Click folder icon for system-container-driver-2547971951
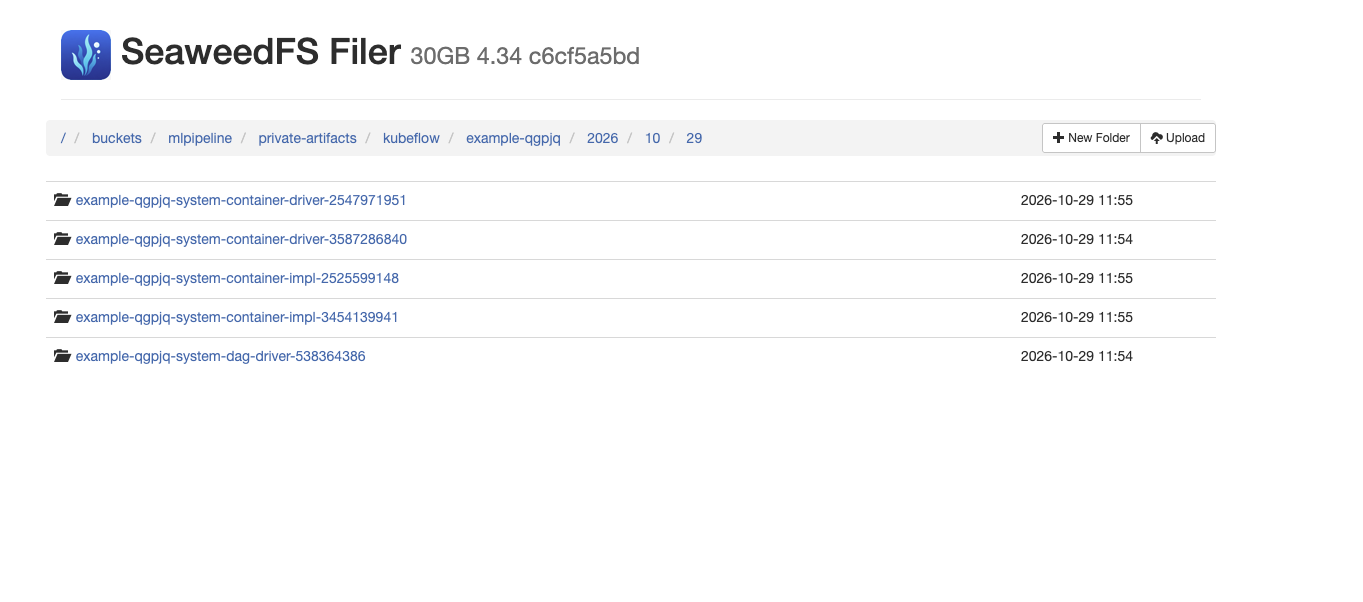Image resolution: width=1363 pixels, height=602 pixels. pyautogui.click(x=62, y=200)
